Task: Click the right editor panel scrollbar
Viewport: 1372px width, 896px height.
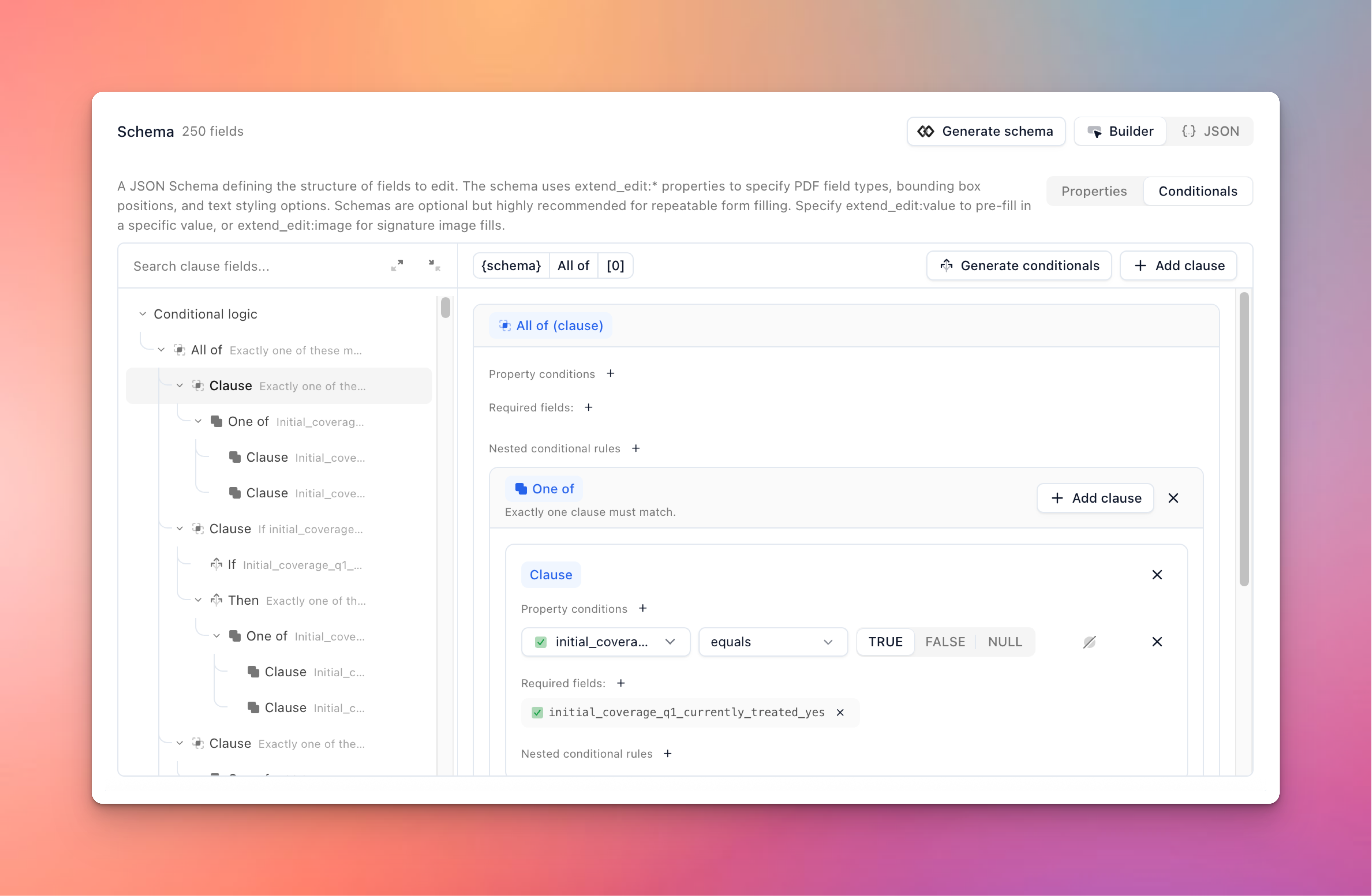Action: click(x=1244, y=439)
